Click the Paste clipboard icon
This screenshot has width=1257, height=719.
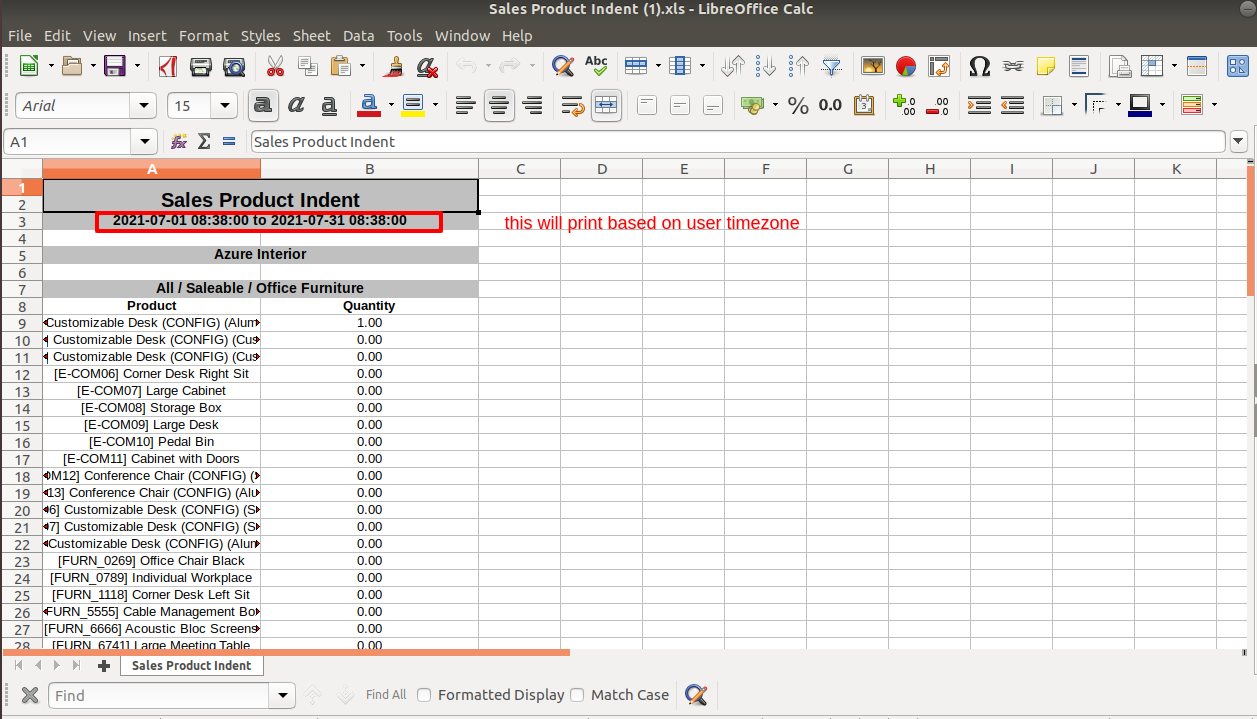click(341, 67)
